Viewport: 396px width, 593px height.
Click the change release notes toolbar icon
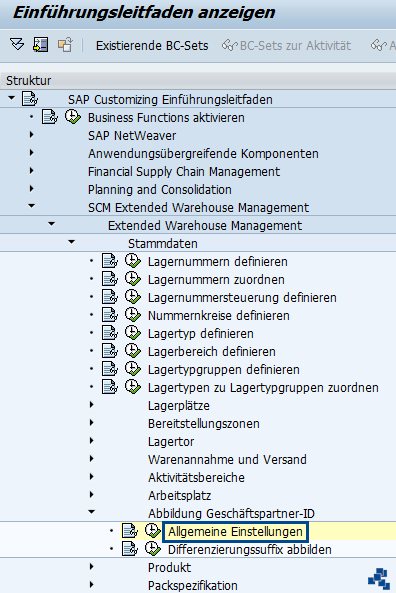(65, 45)
